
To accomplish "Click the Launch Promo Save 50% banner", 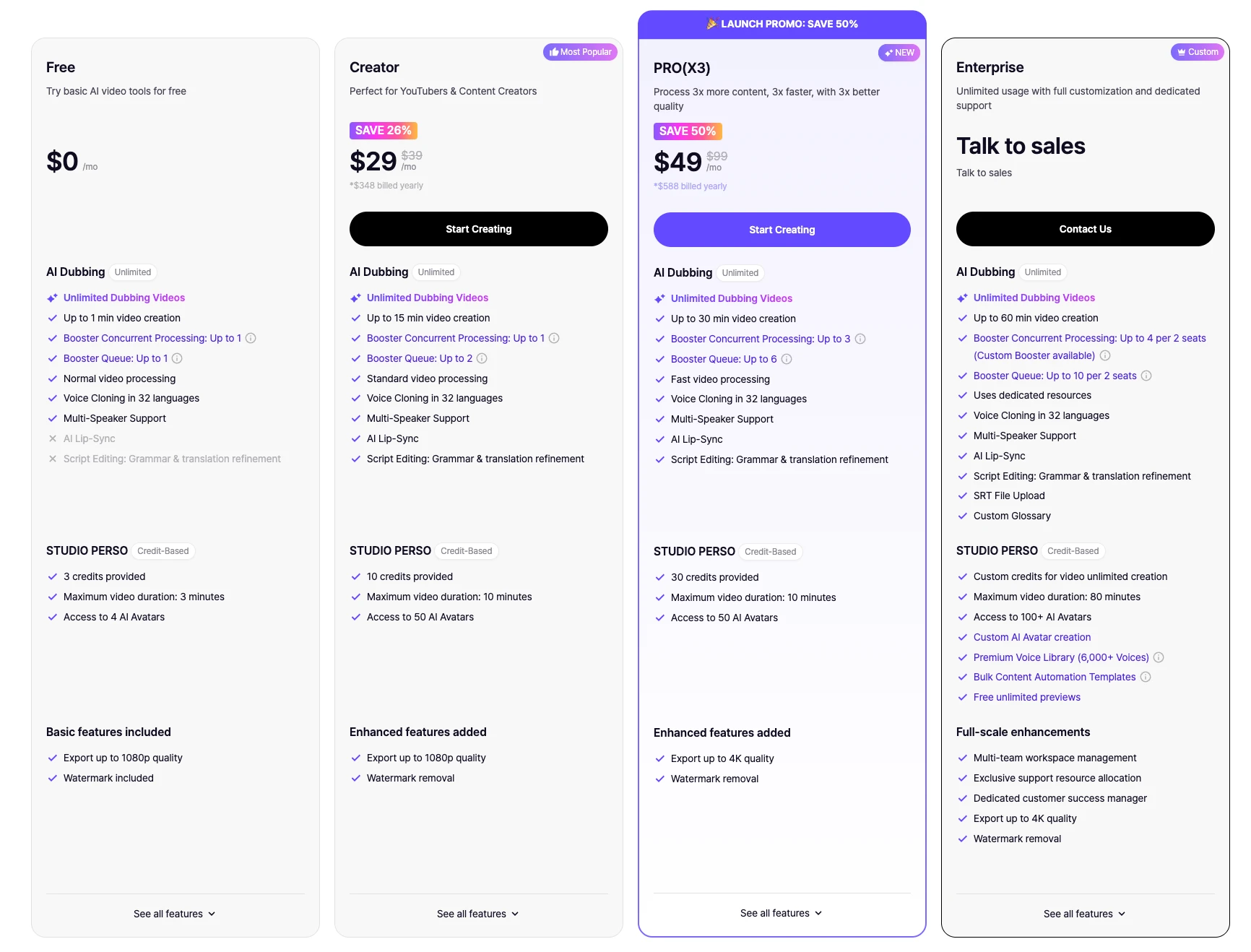I will [782, 24].
